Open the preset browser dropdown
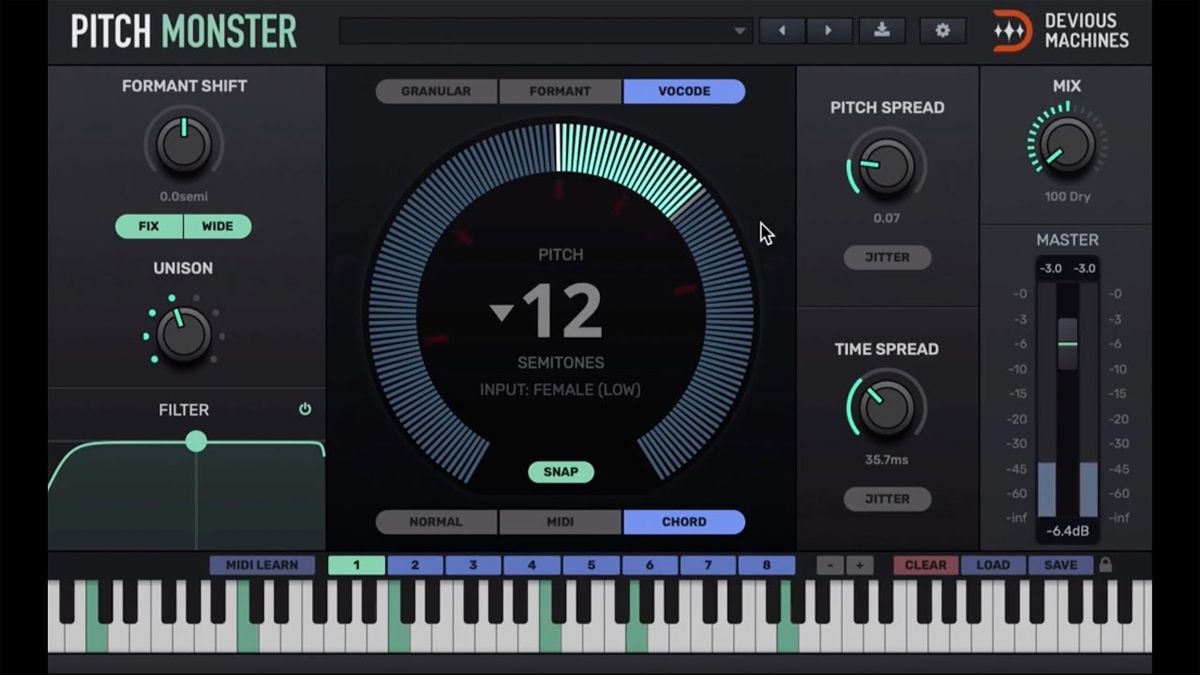The height and width of the screenshot is (675, 1200). coord(545,30)
